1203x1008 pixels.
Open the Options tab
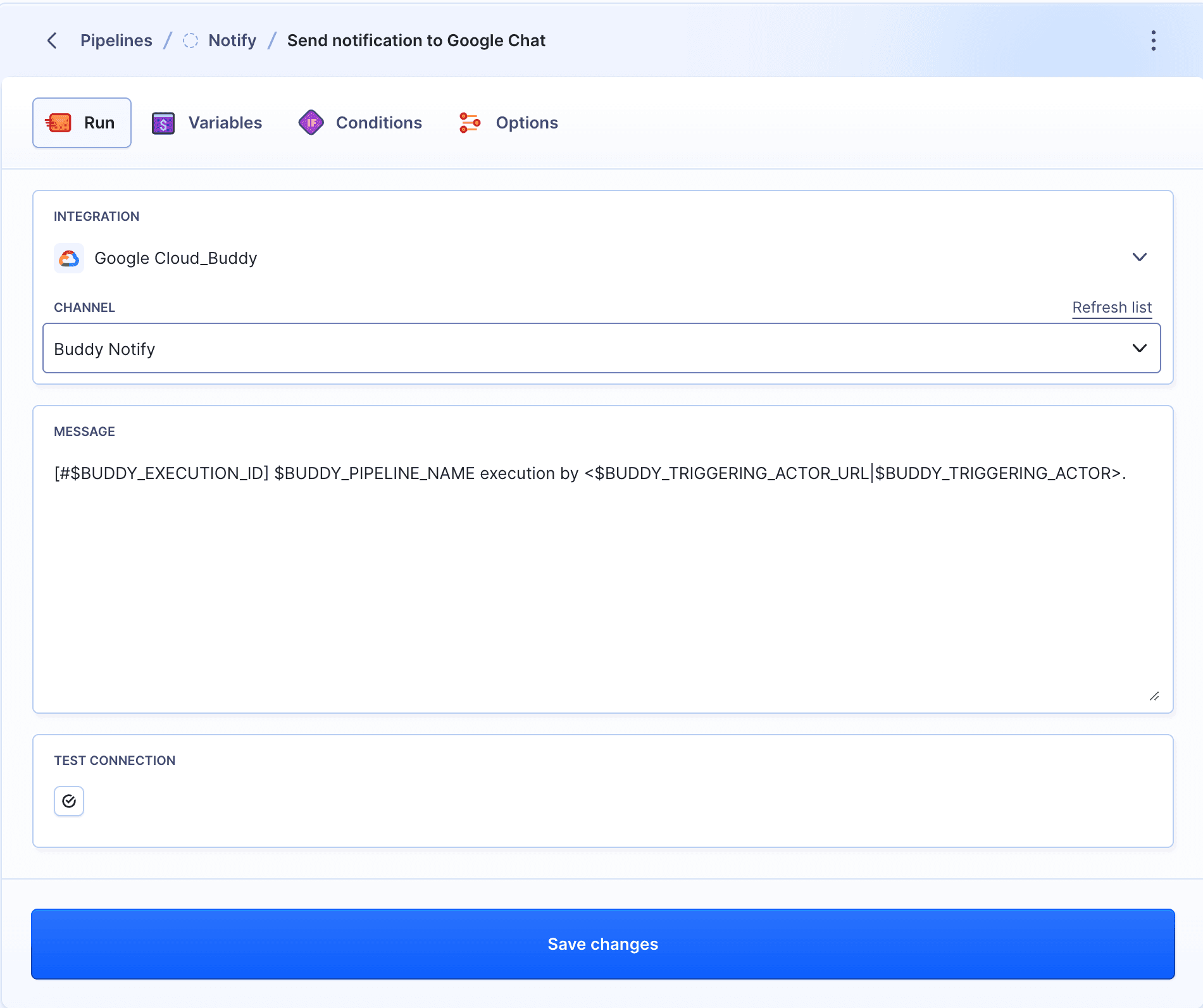point(527,122)
